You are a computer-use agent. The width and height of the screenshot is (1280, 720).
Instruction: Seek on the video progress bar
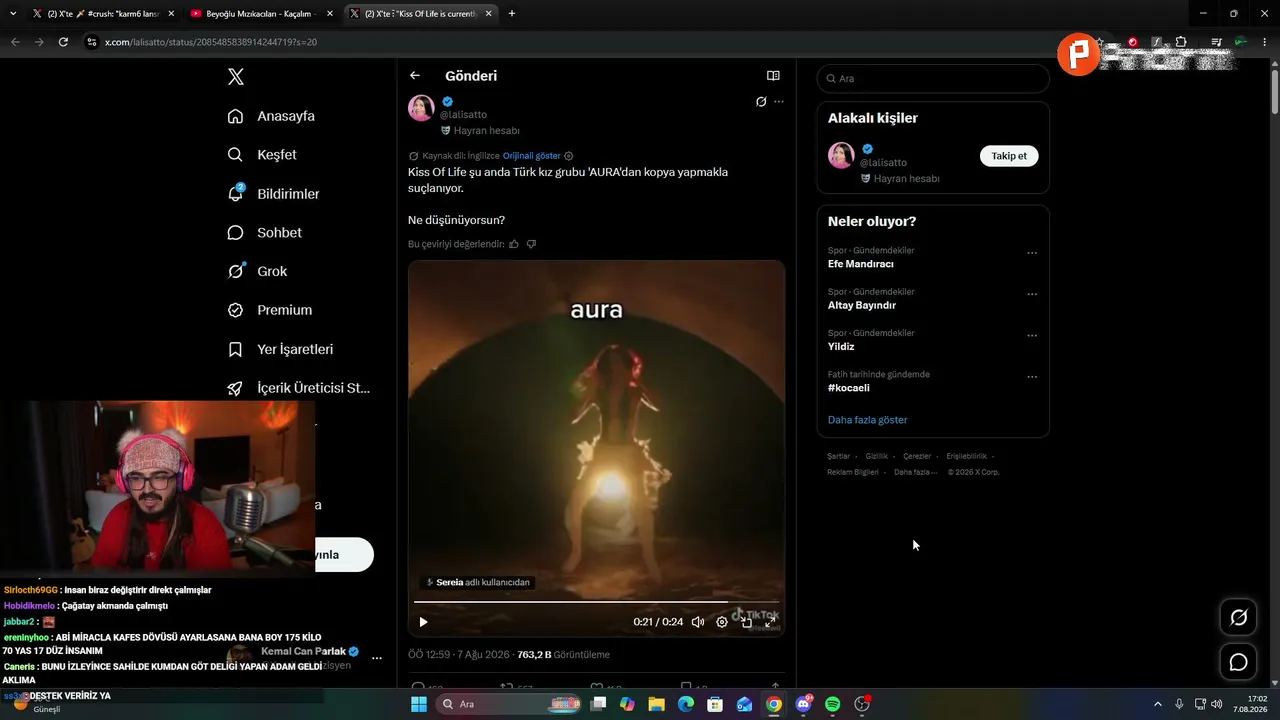coord(596,602)
